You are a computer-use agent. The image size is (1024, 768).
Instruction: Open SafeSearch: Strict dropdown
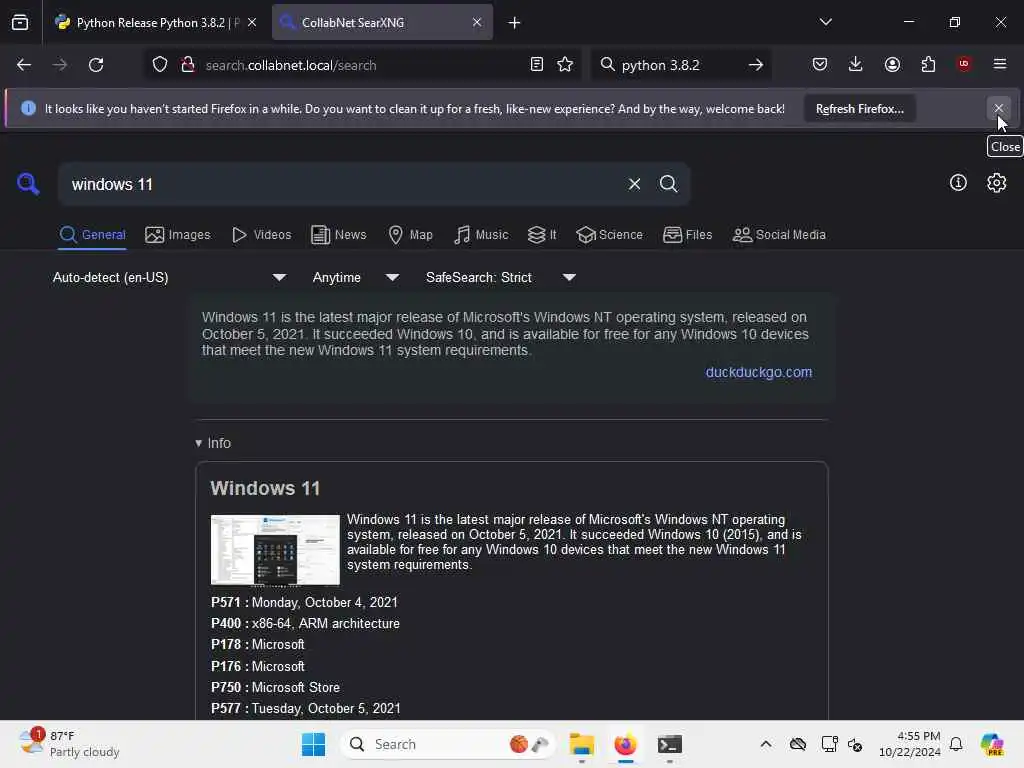coord(501,278)
